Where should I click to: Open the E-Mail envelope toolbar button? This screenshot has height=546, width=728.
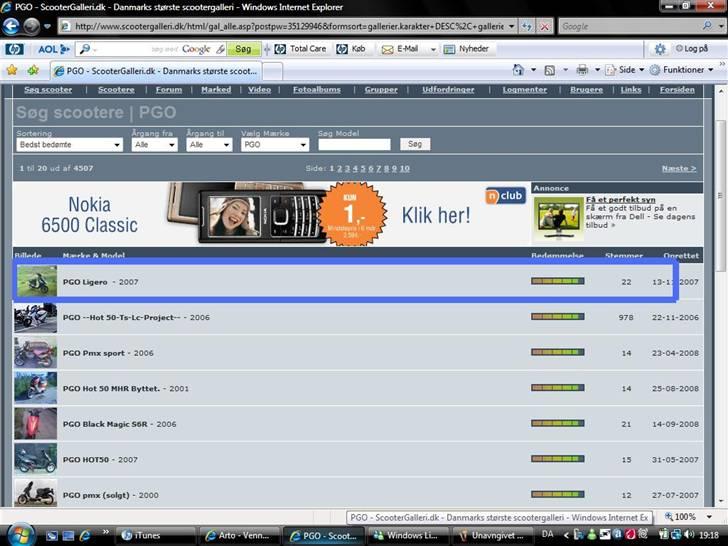(x=398, y=48)
